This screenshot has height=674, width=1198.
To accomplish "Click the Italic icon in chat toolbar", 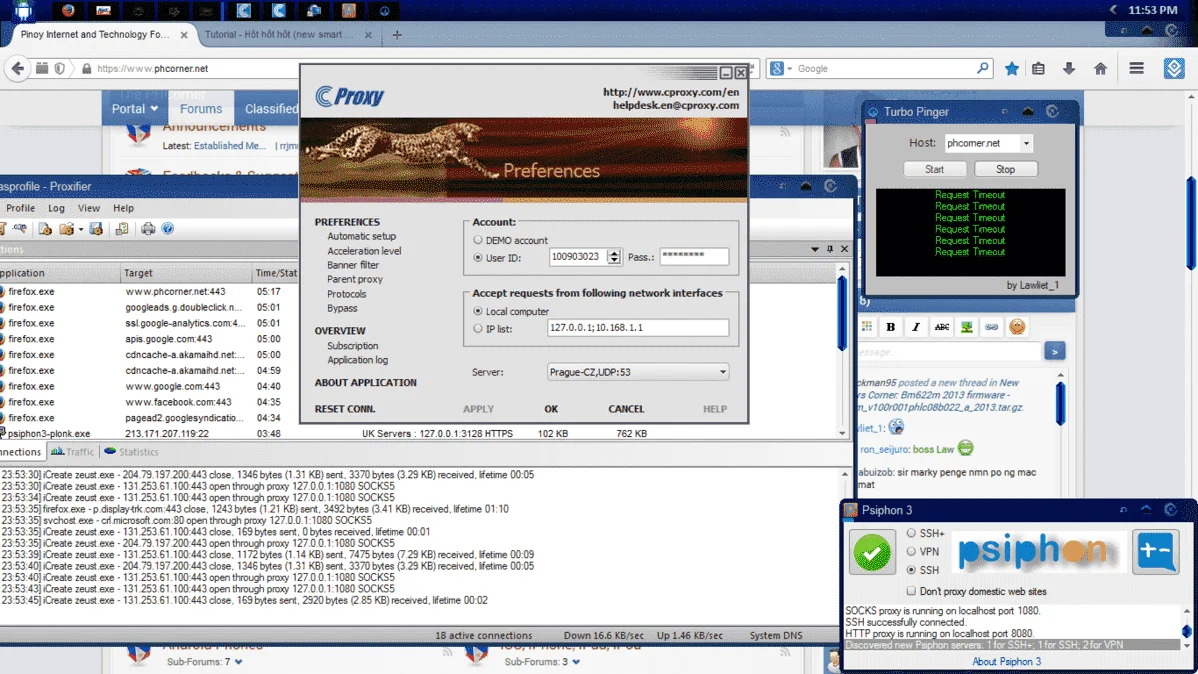I will click(915, 327).
